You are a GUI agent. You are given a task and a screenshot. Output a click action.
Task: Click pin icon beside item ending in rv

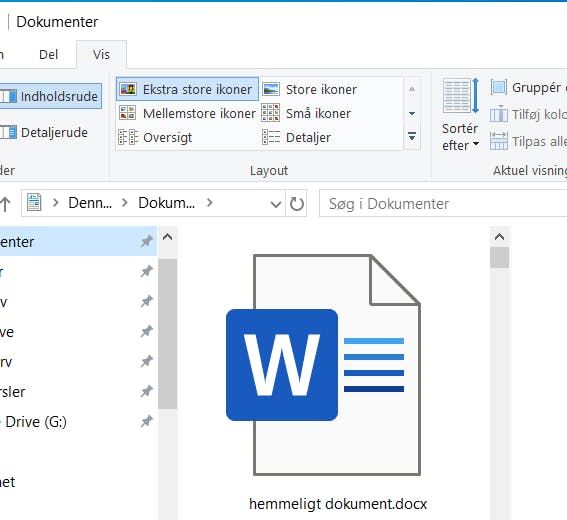pos(146,361)
